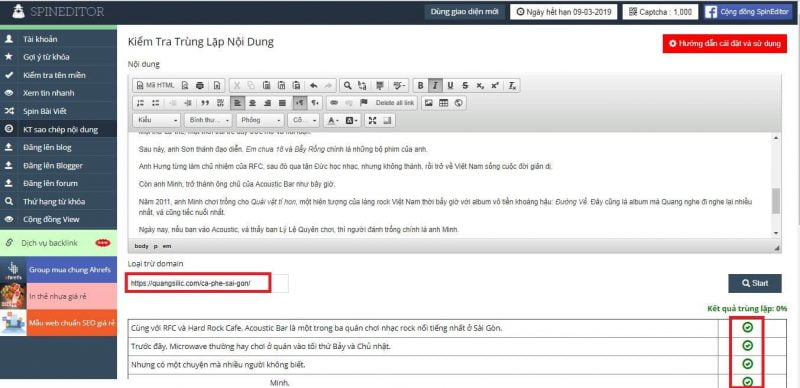Click the Start search button

point(755,283)
